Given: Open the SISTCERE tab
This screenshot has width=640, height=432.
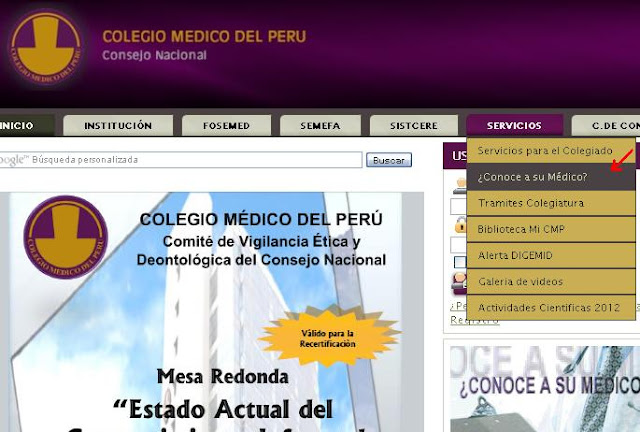Looking at the screenshot, I should tap(414, 125).
